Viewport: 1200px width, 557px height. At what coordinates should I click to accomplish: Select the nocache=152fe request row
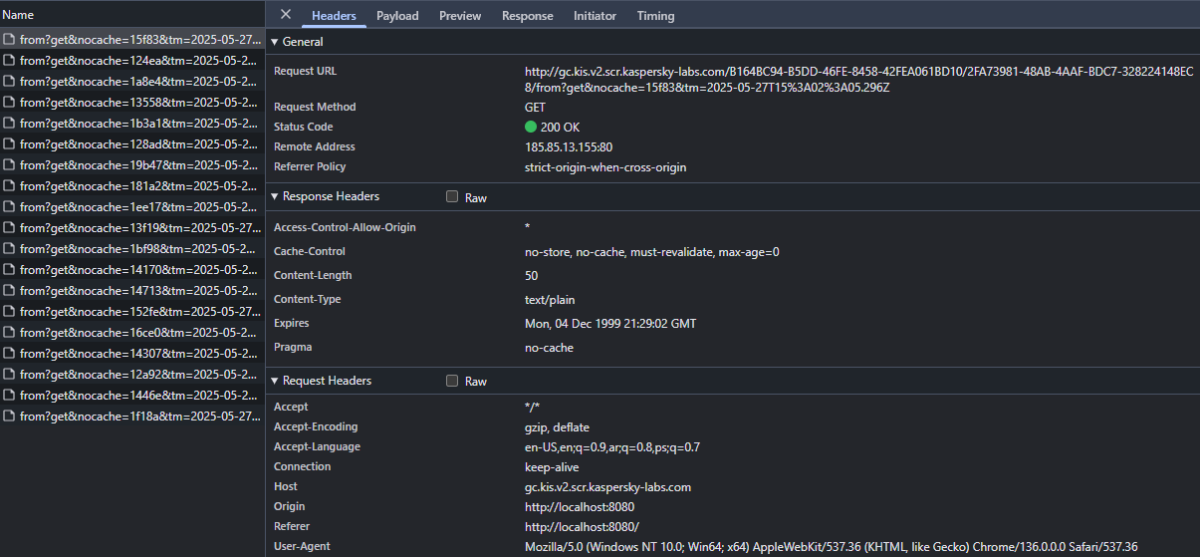(135, 312)
